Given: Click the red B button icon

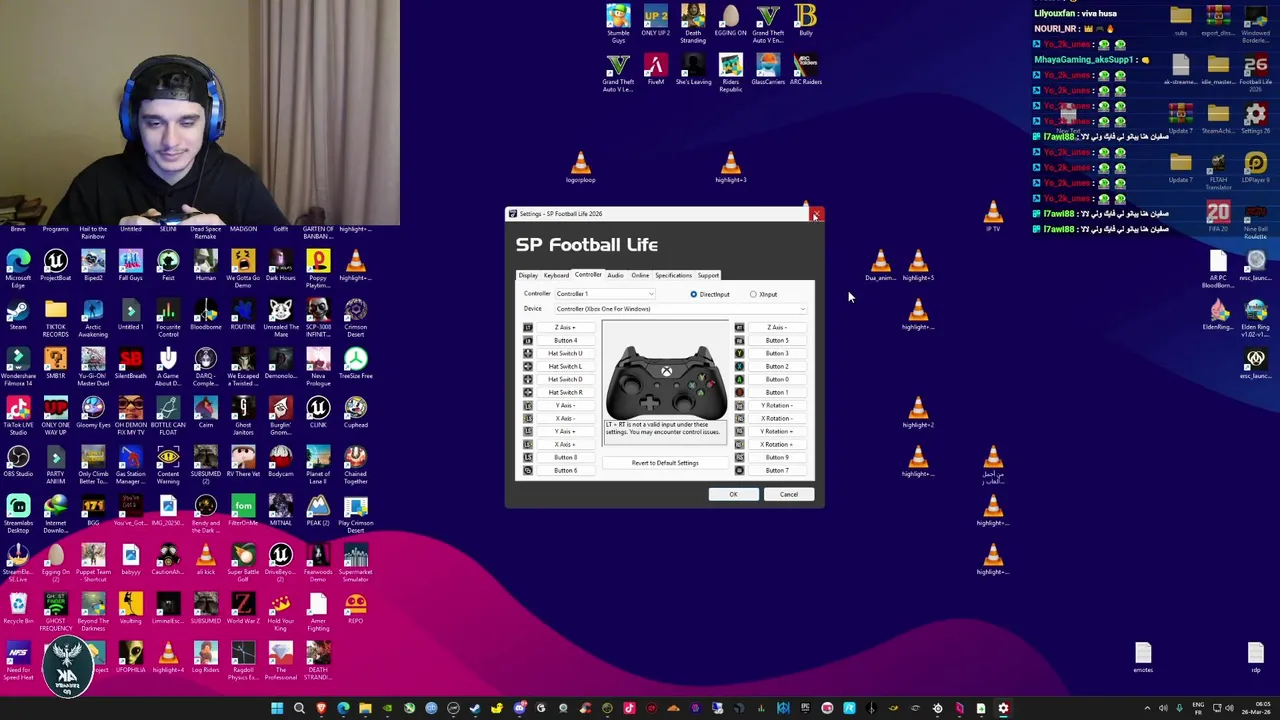Looking at the screenshot, I should coord(739,392).
